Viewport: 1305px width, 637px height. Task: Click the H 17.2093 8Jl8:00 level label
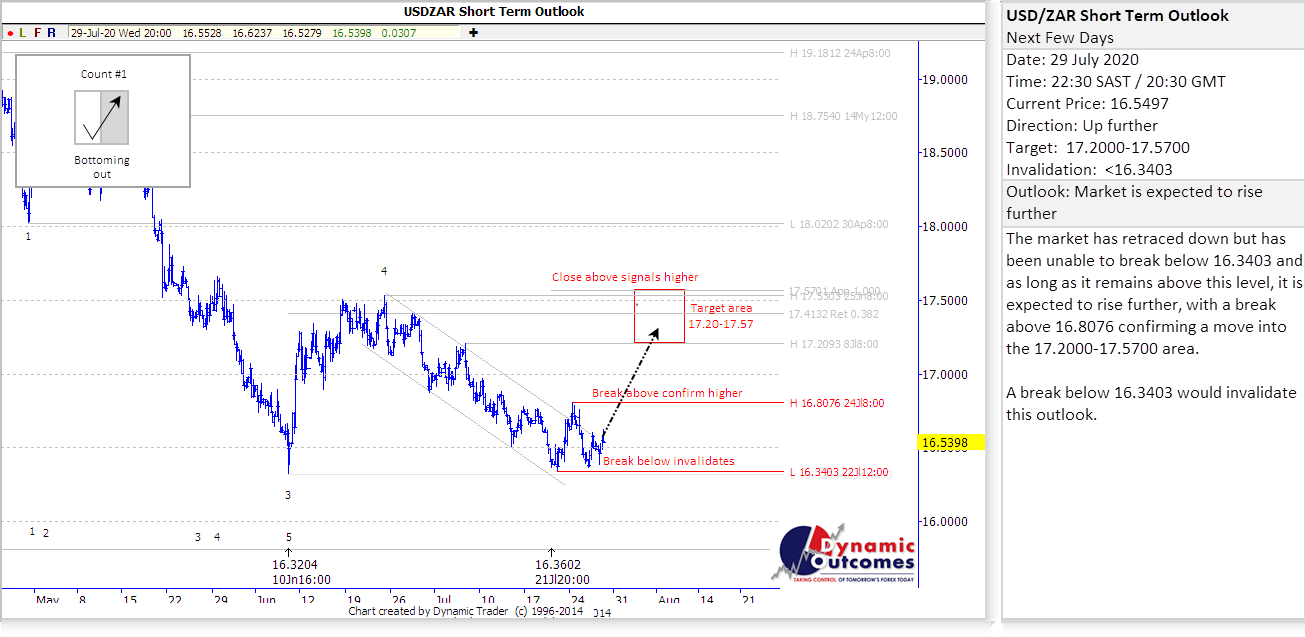pos(833,343)
